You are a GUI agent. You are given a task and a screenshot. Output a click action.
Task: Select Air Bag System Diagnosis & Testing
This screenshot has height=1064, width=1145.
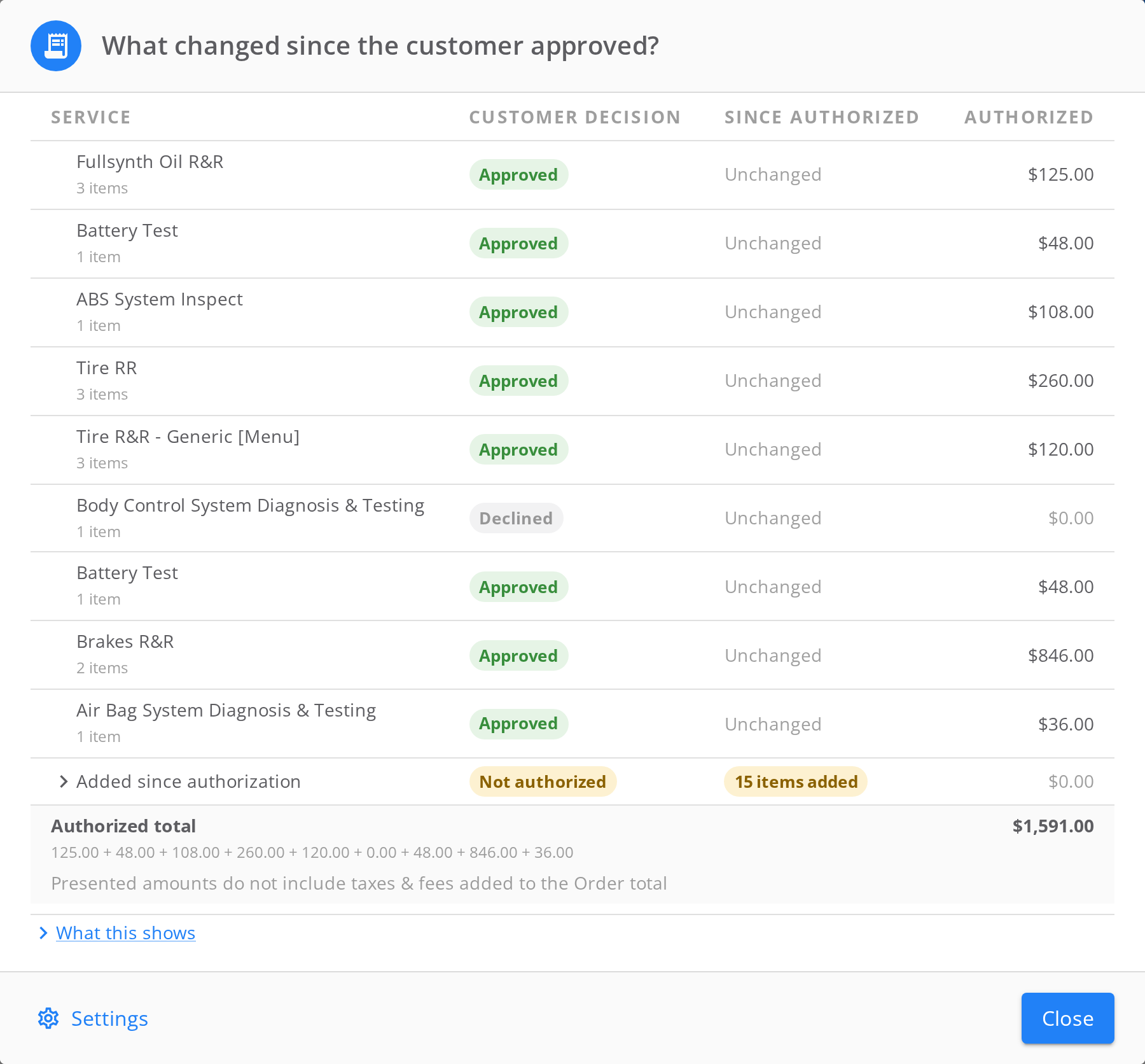pos(226,710)
